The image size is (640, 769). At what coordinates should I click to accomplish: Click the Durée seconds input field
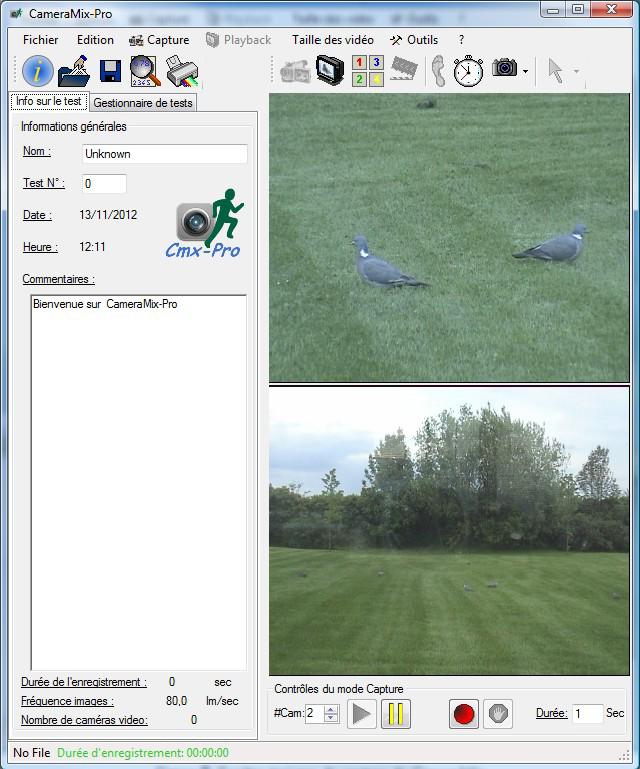588,714
